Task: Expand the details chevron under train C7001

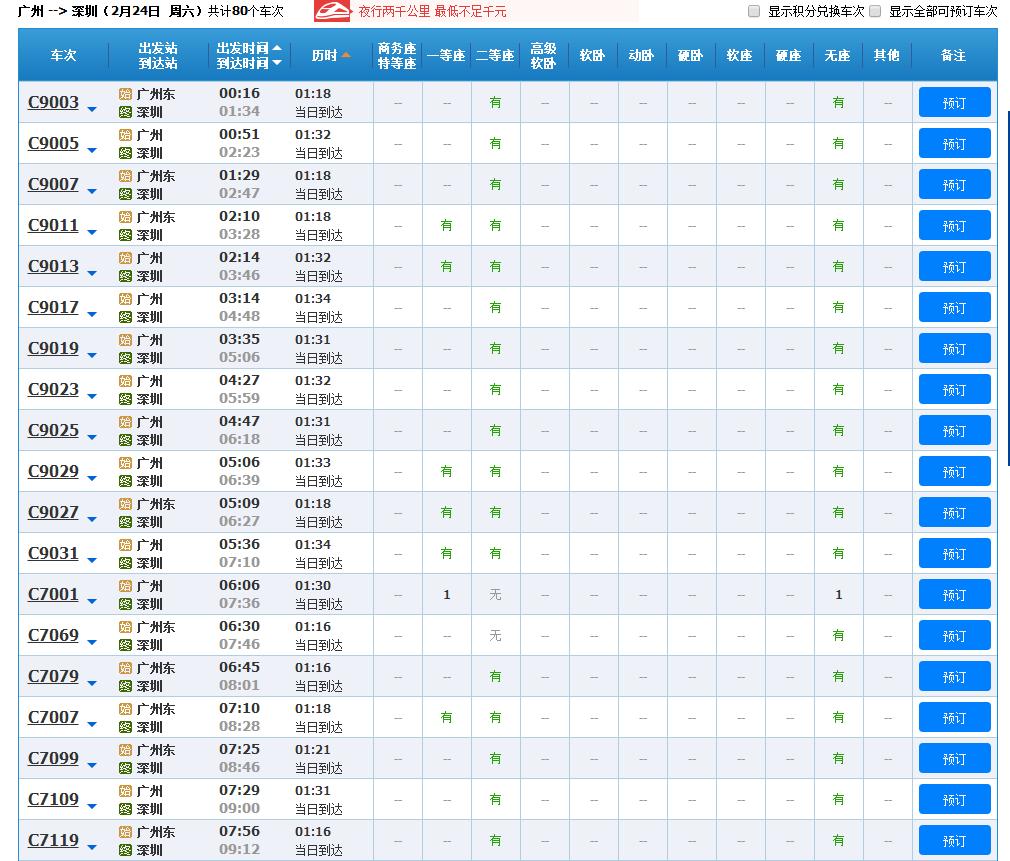Action: tap(89, 600)
